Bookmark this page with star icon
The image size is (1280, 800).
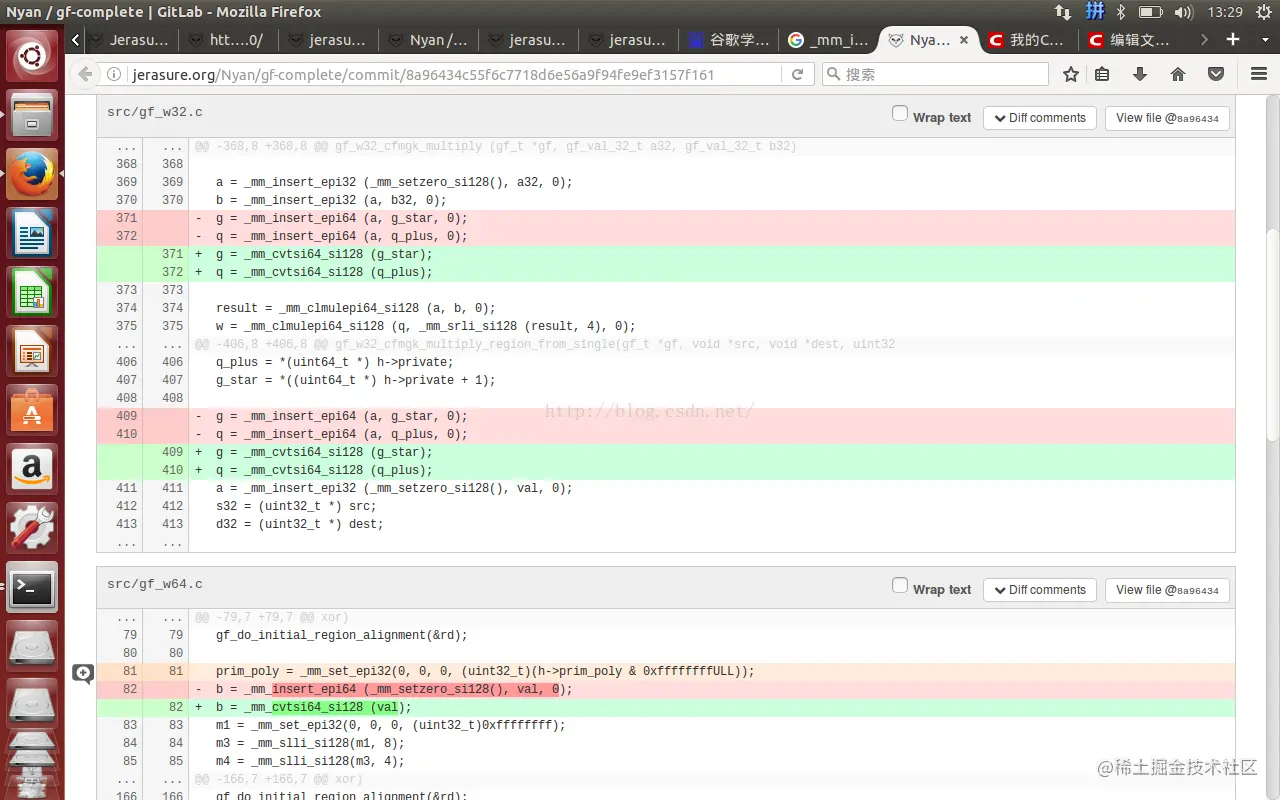coord(1071,74)
